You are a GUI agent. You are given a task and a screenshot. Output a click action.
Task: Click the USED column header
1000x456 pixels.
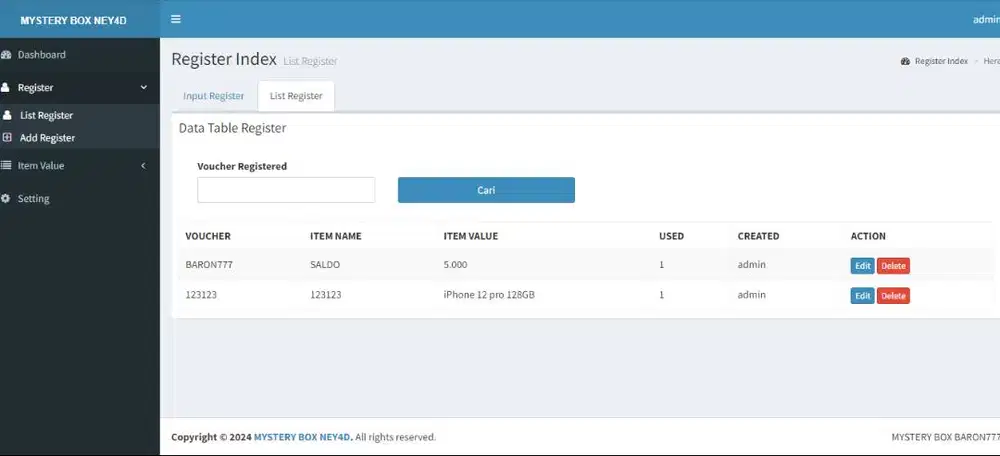point(672,236)
